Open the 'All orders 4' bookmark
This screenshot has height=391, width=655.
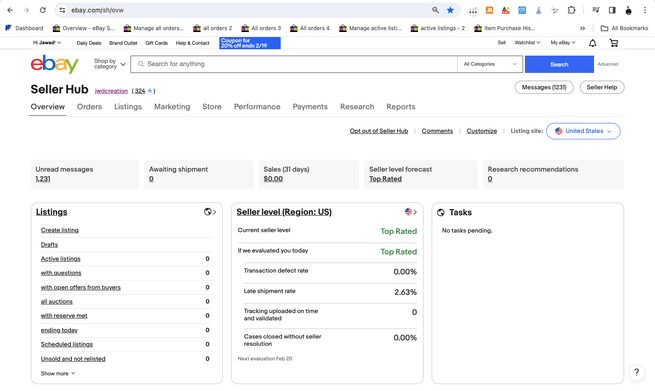tap(310, 28)
